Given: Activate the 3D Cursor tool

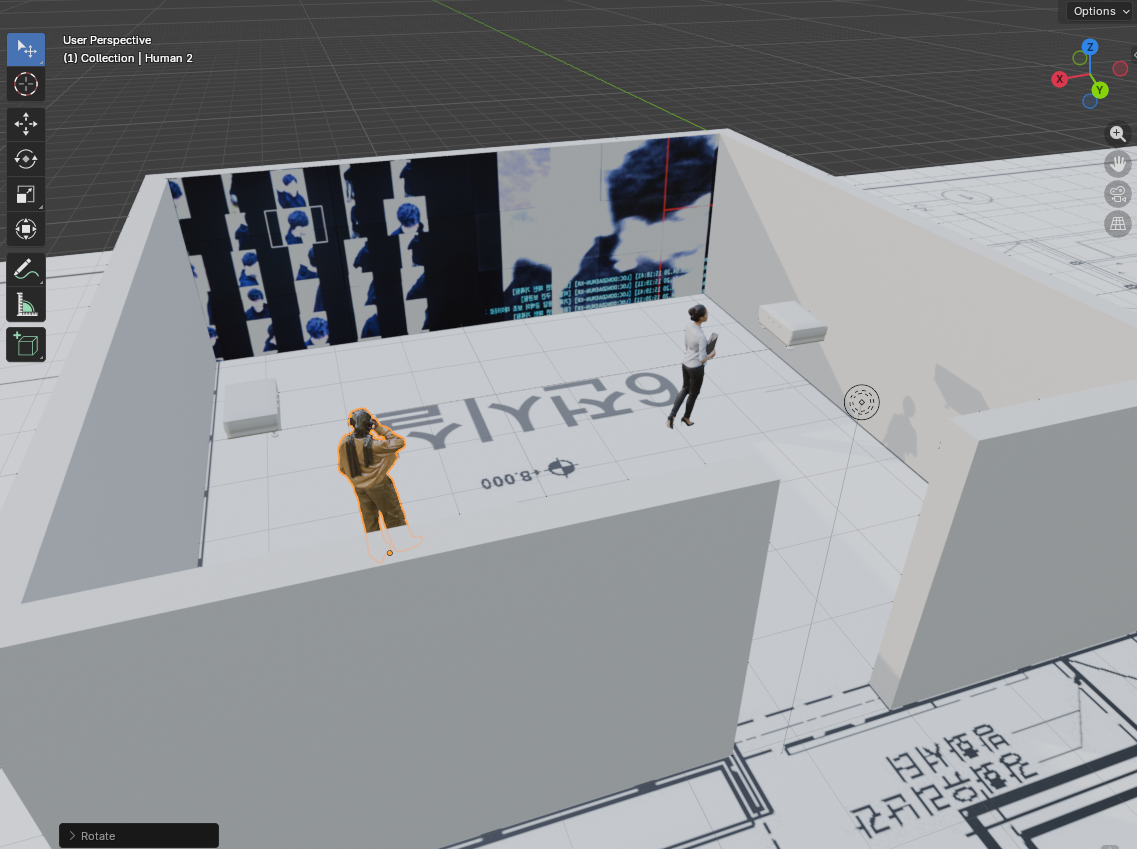Looking at the screenshot, I should [x=26, y=84].
